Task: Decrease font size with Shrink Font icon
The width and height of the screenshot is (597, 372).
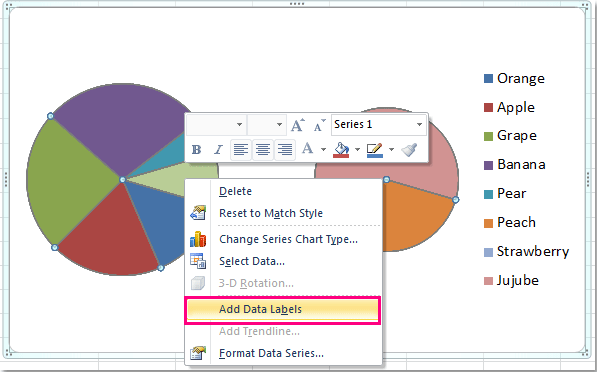Action: click(x=319, y=125)
